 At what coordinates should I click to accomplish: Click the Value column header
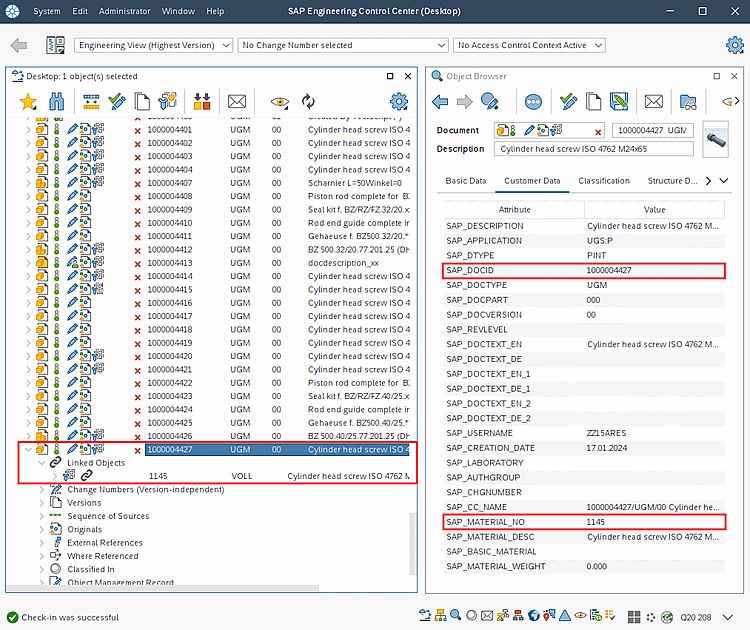pyautogui.click(x=654, y=210)
